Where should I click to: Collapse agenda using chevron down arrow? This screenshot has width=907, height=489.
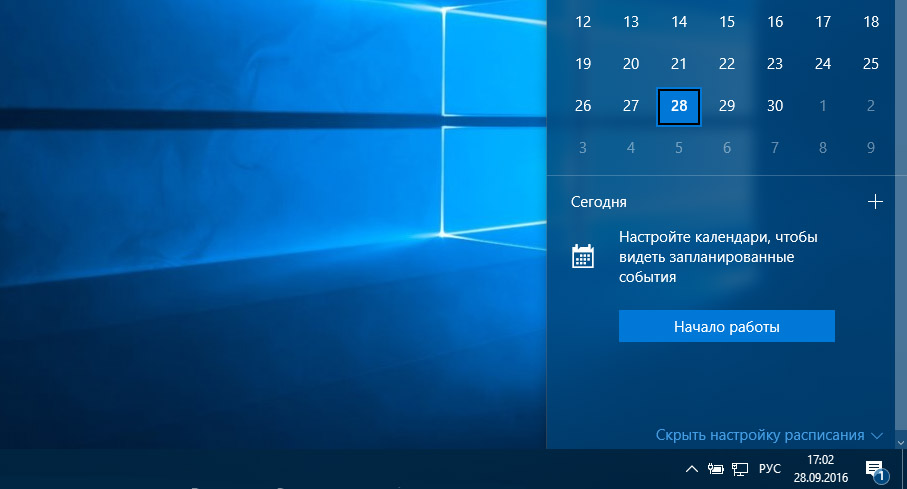pyautogui.click(x=877, y=436)
